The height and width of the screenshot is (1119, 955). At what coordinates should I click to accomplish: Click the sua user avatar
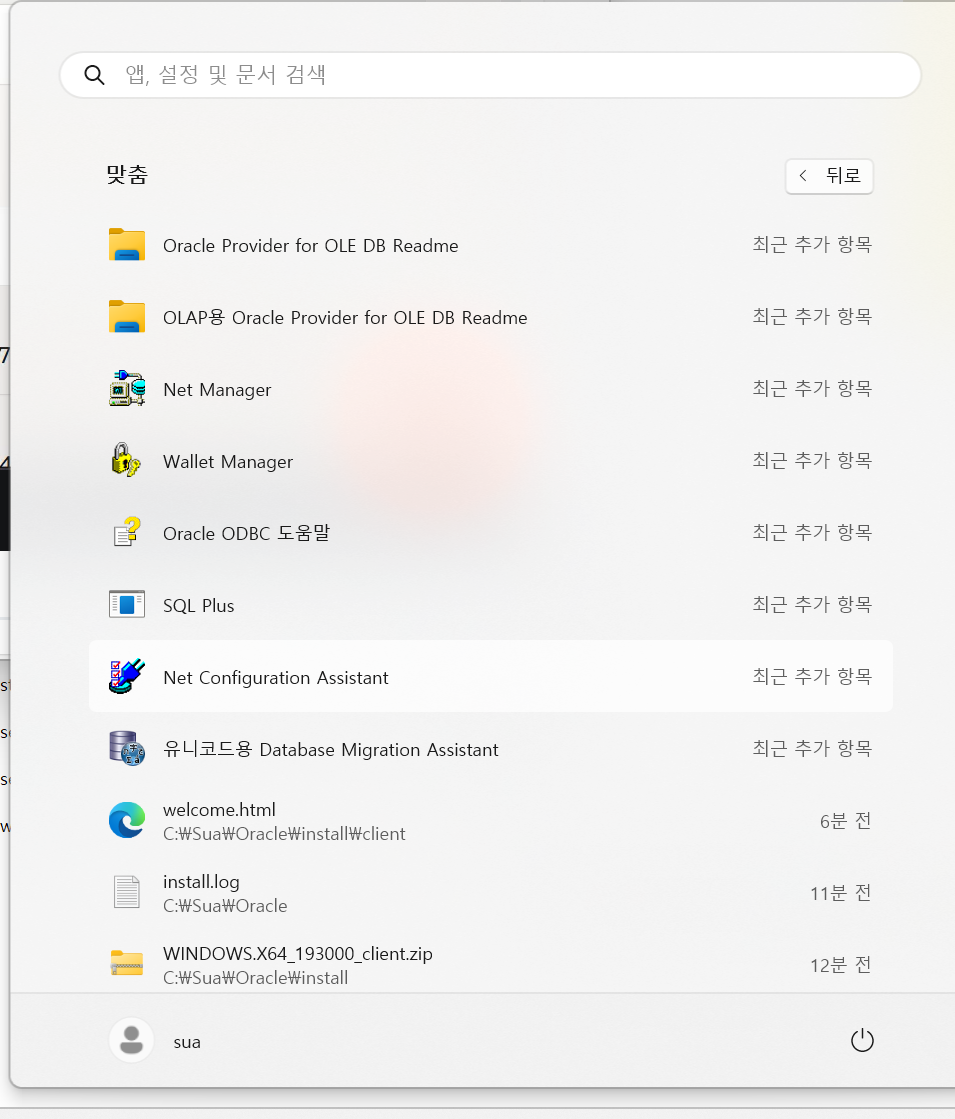pos(131,1040)
